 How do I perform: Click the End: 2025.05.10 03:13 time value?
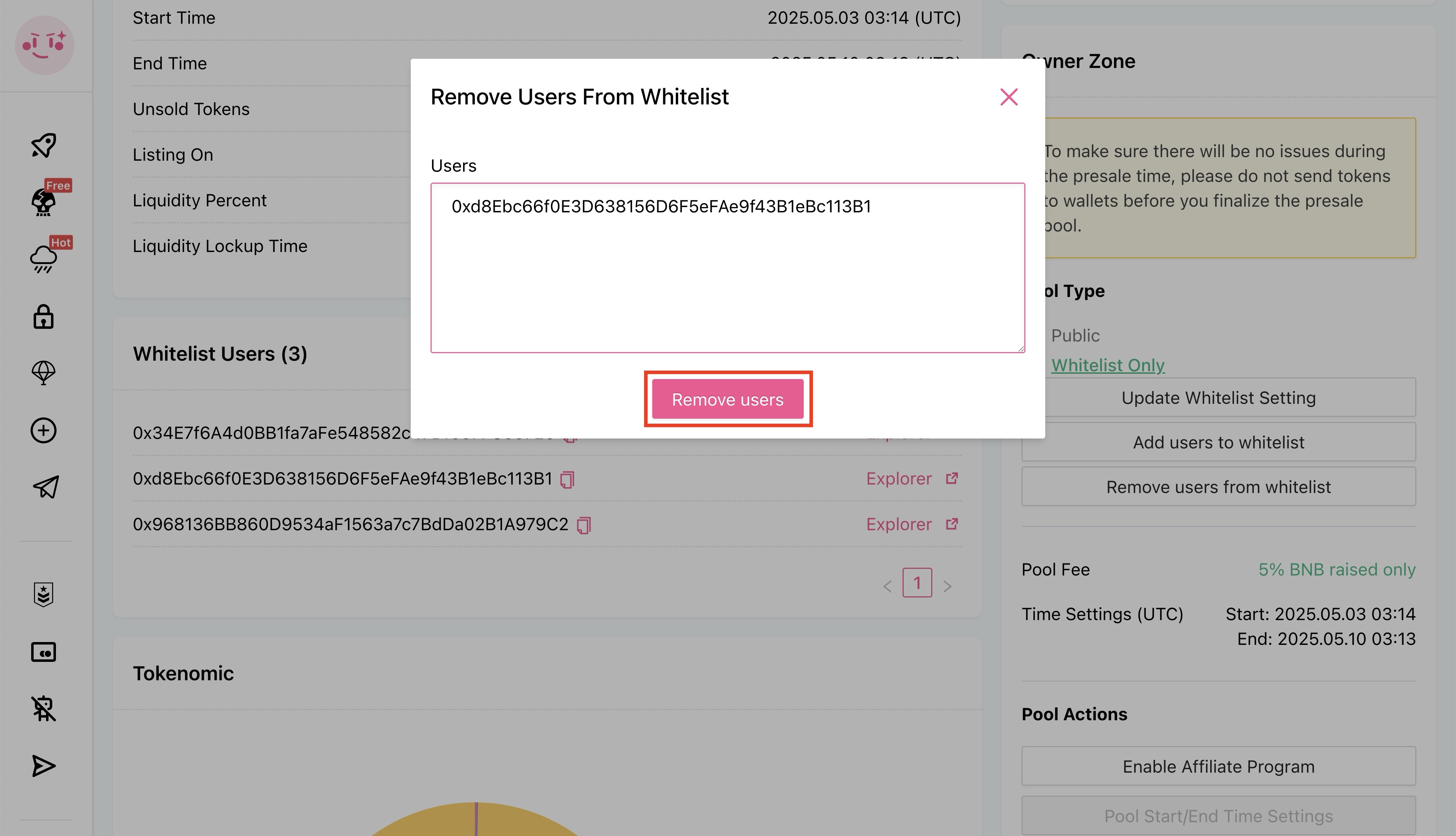coord(1326,639)
